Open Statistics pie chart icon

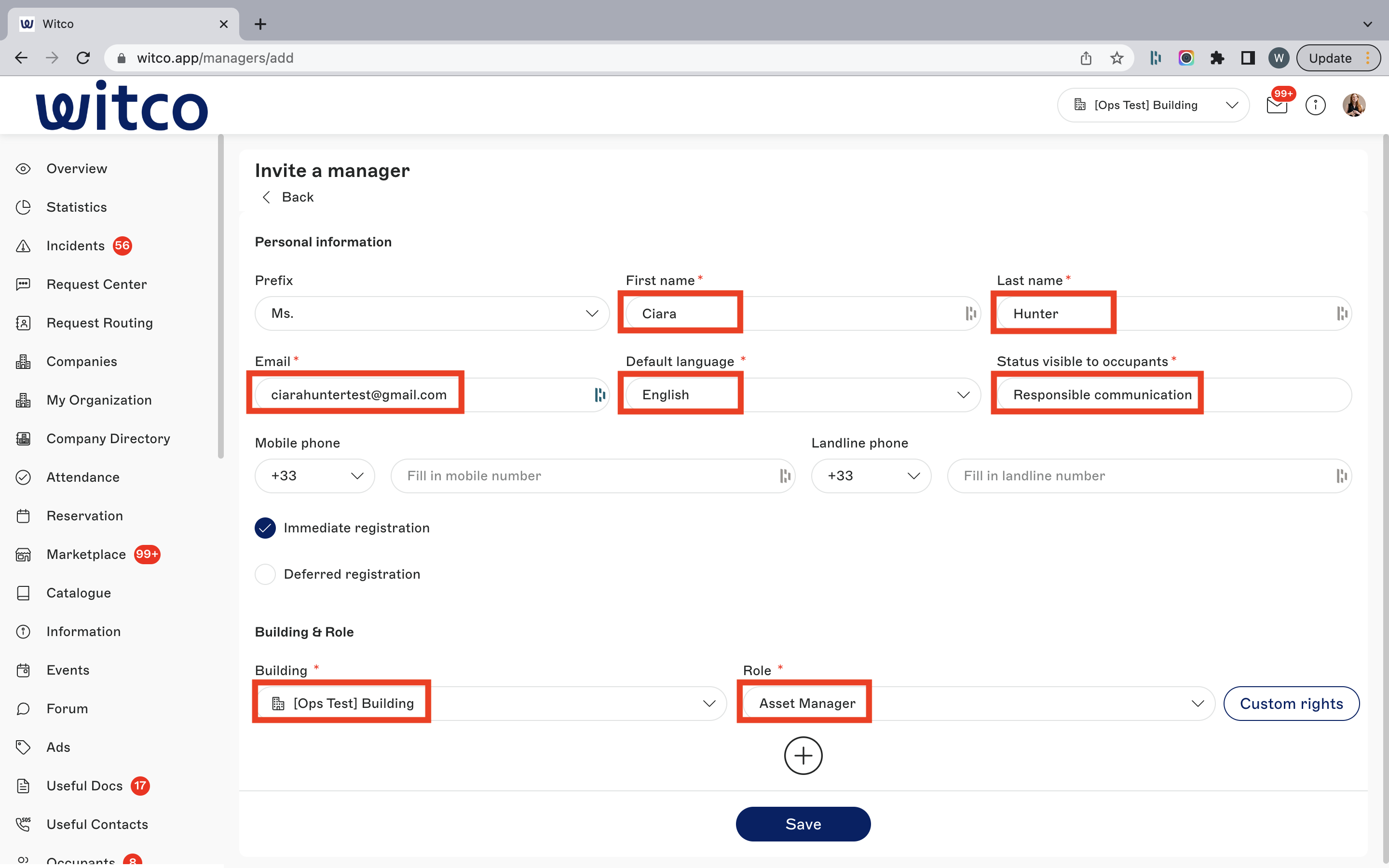pyautogui.click(x=23, y=207)
